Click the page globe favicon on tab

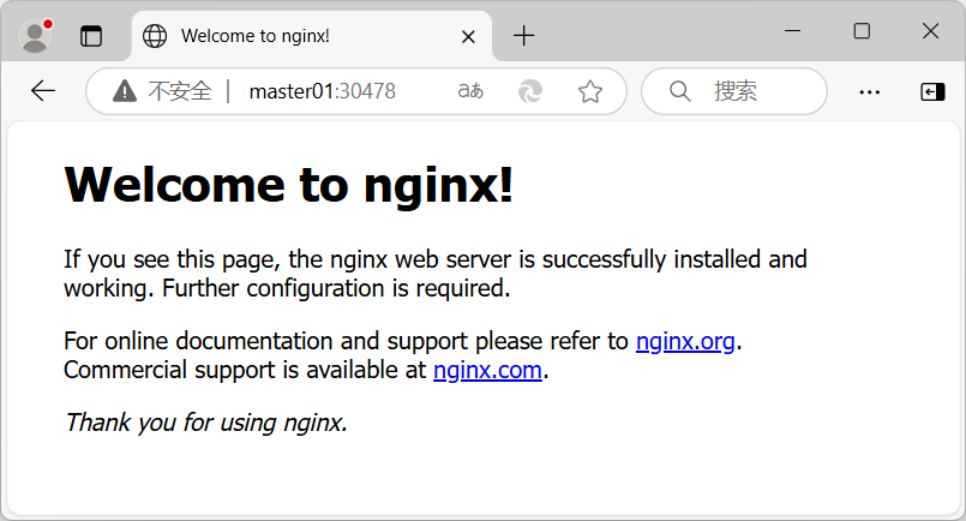coord(155,36)
